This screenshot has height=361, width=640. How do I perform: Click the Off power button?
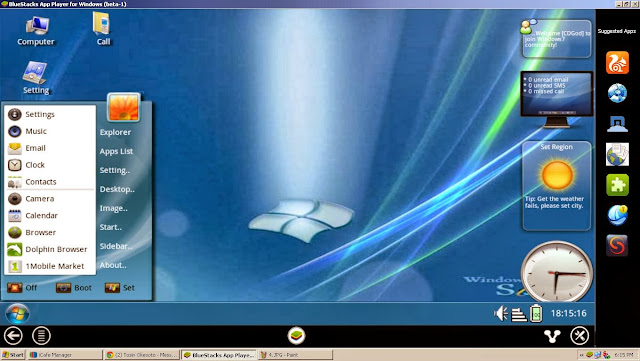coord(22,287)
